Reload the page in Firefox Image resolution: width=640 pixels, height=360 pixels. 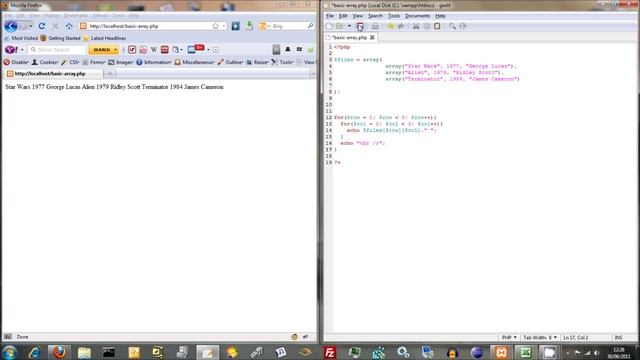[x=42, y=26]
